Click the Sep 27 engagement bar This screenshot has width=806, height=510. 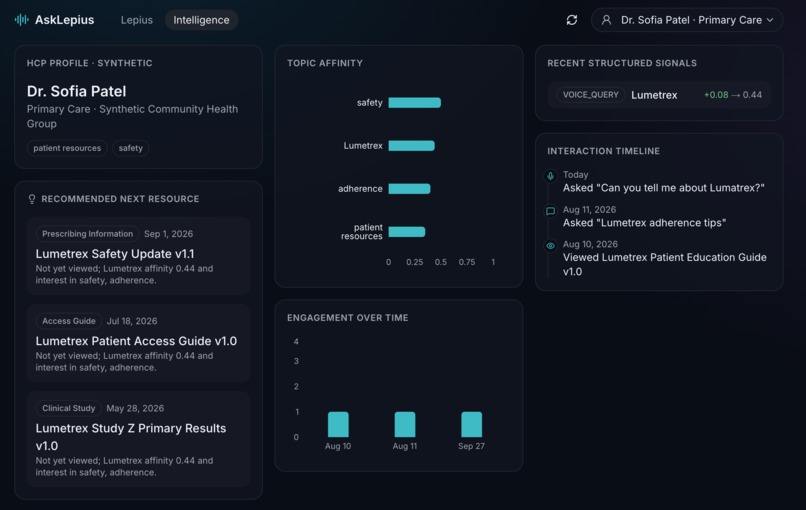point(472,425)
